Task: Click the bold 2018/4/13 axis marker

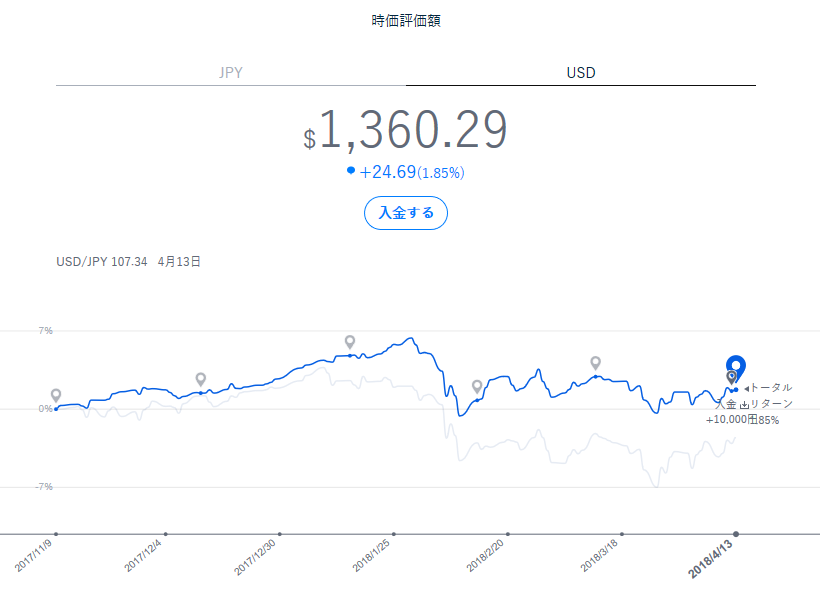Action: point(736,534)
